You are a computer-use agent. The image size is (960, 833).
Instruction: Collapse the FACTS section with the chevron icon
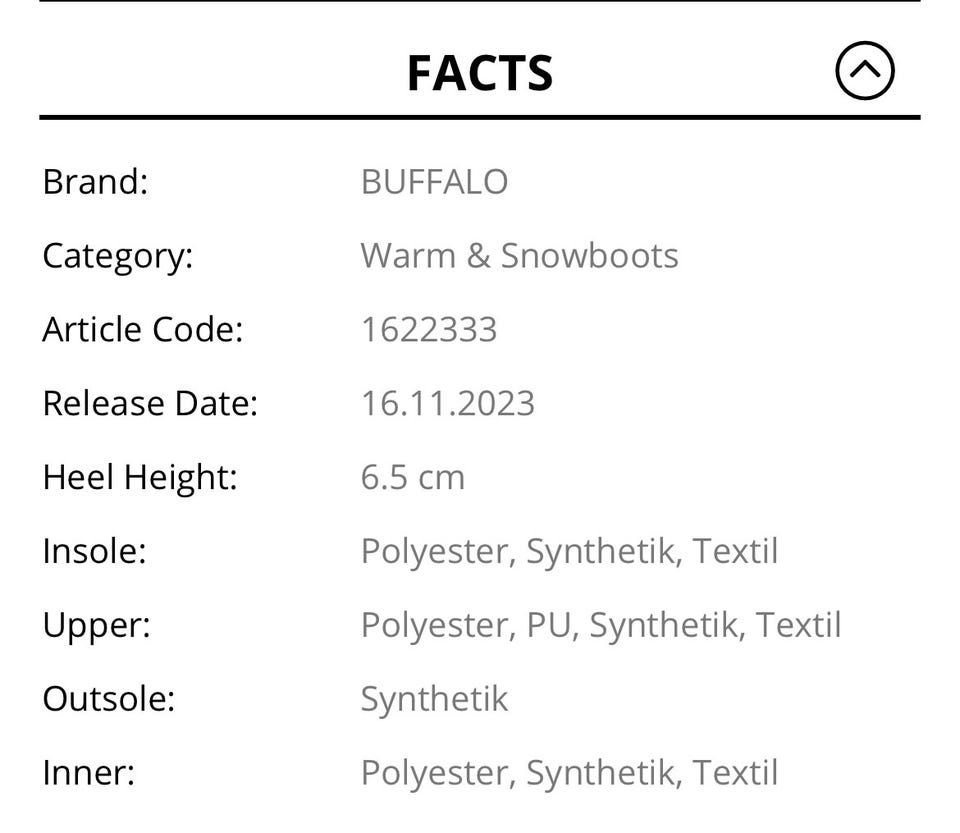[x=864, y=72]
